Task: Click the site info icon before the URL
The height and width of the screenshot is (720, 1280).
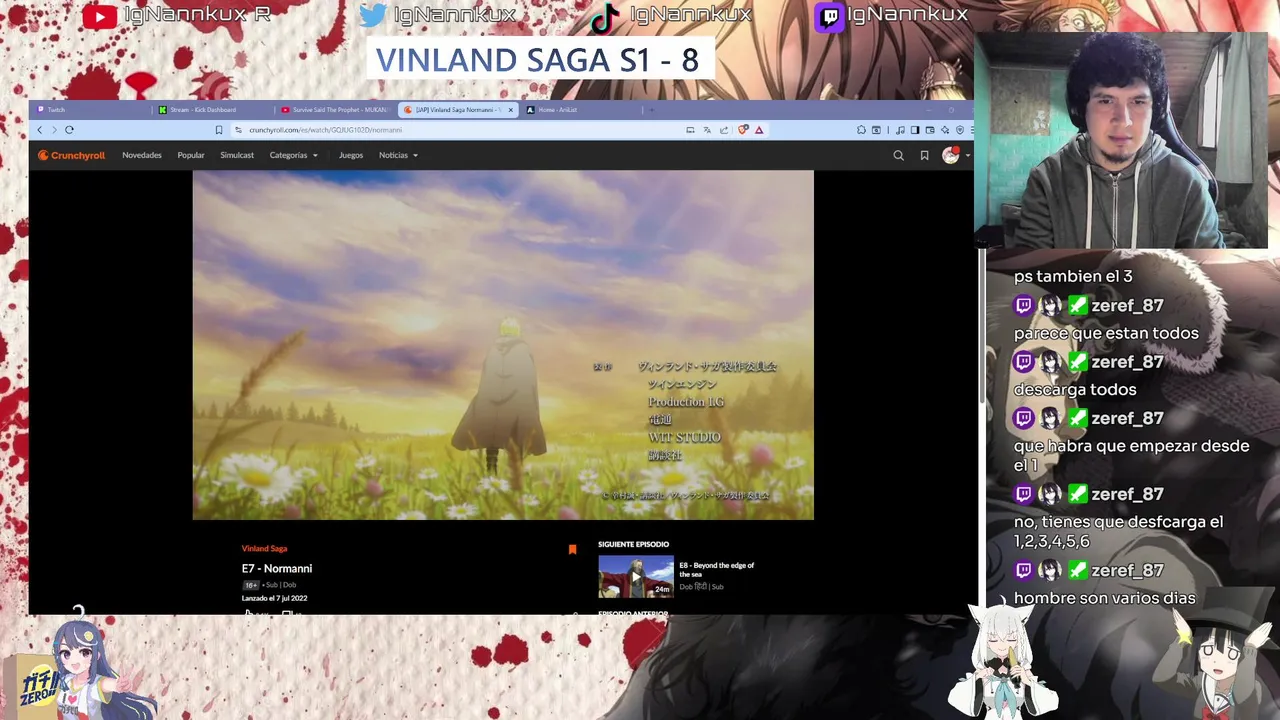Action: point(238,130)
